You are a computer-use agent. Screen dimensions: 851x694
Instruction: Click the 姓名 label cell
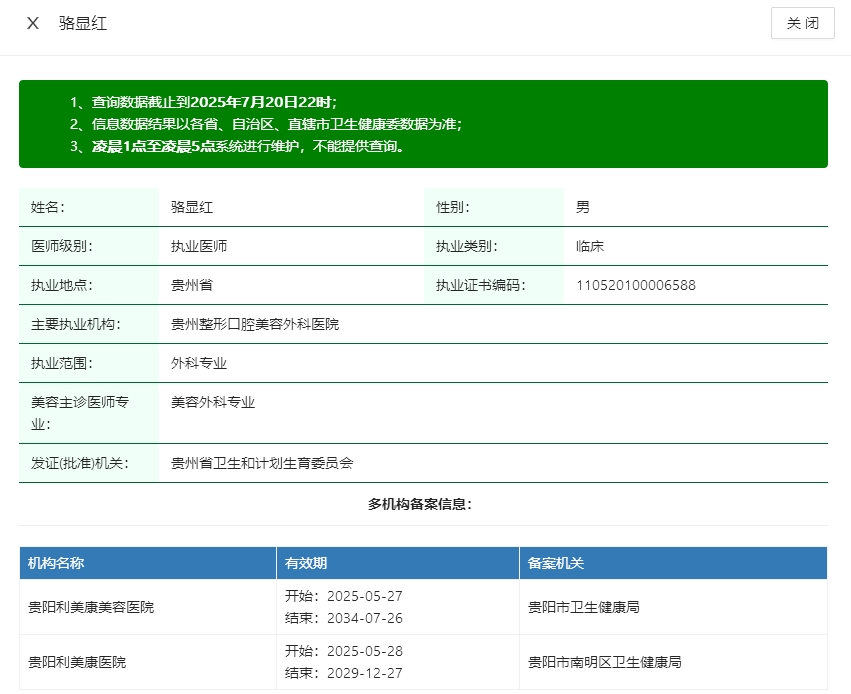pyautogui.click(x=89, y=207)
